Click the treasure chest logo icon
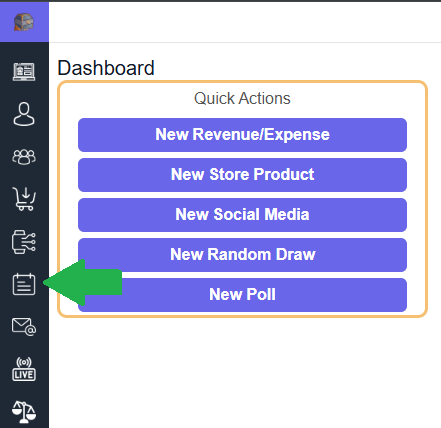 24,22
